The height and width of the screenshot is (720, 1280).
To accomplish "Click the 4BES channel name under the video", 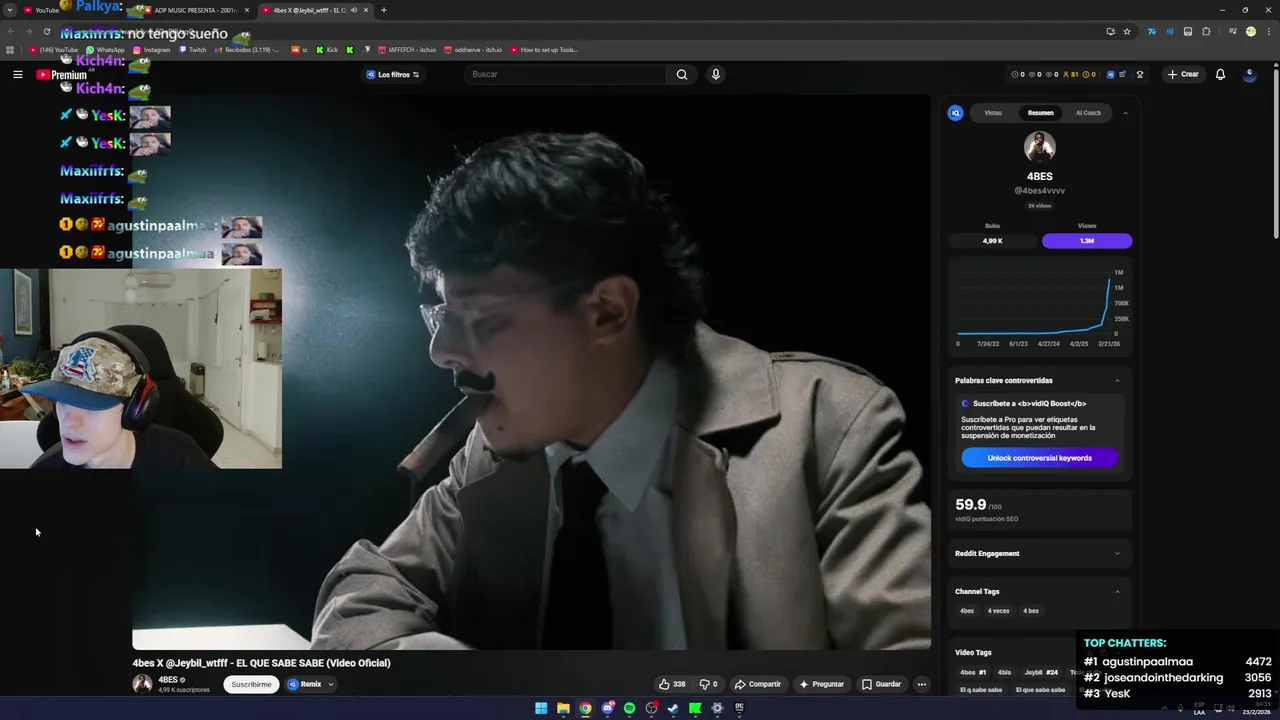I will click(x=168, y=680).
